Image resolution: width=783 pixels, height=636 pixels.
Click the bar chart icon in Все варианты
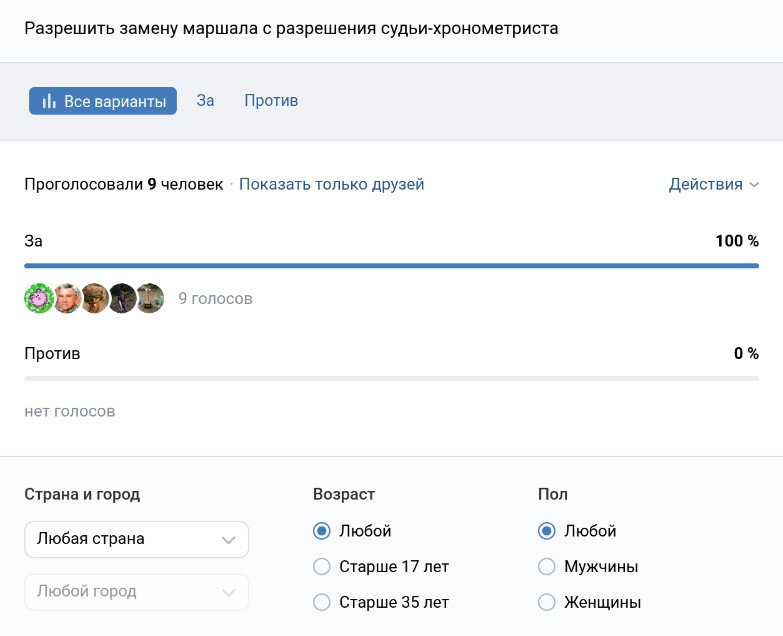[48, 101]
